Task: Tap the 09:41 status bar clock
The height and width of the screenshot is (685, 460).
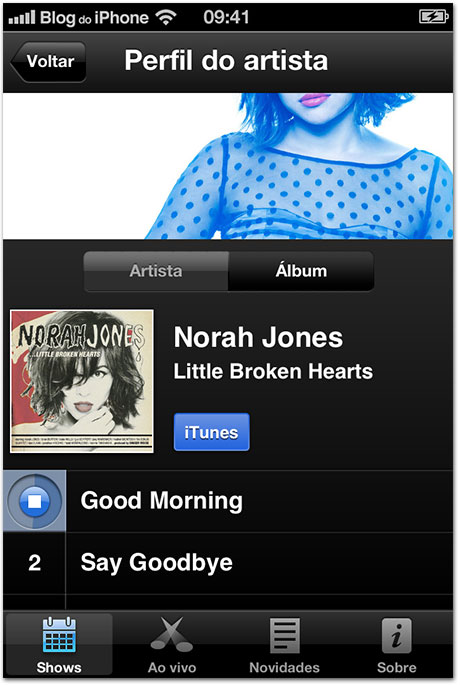Action: pos(226,17)
